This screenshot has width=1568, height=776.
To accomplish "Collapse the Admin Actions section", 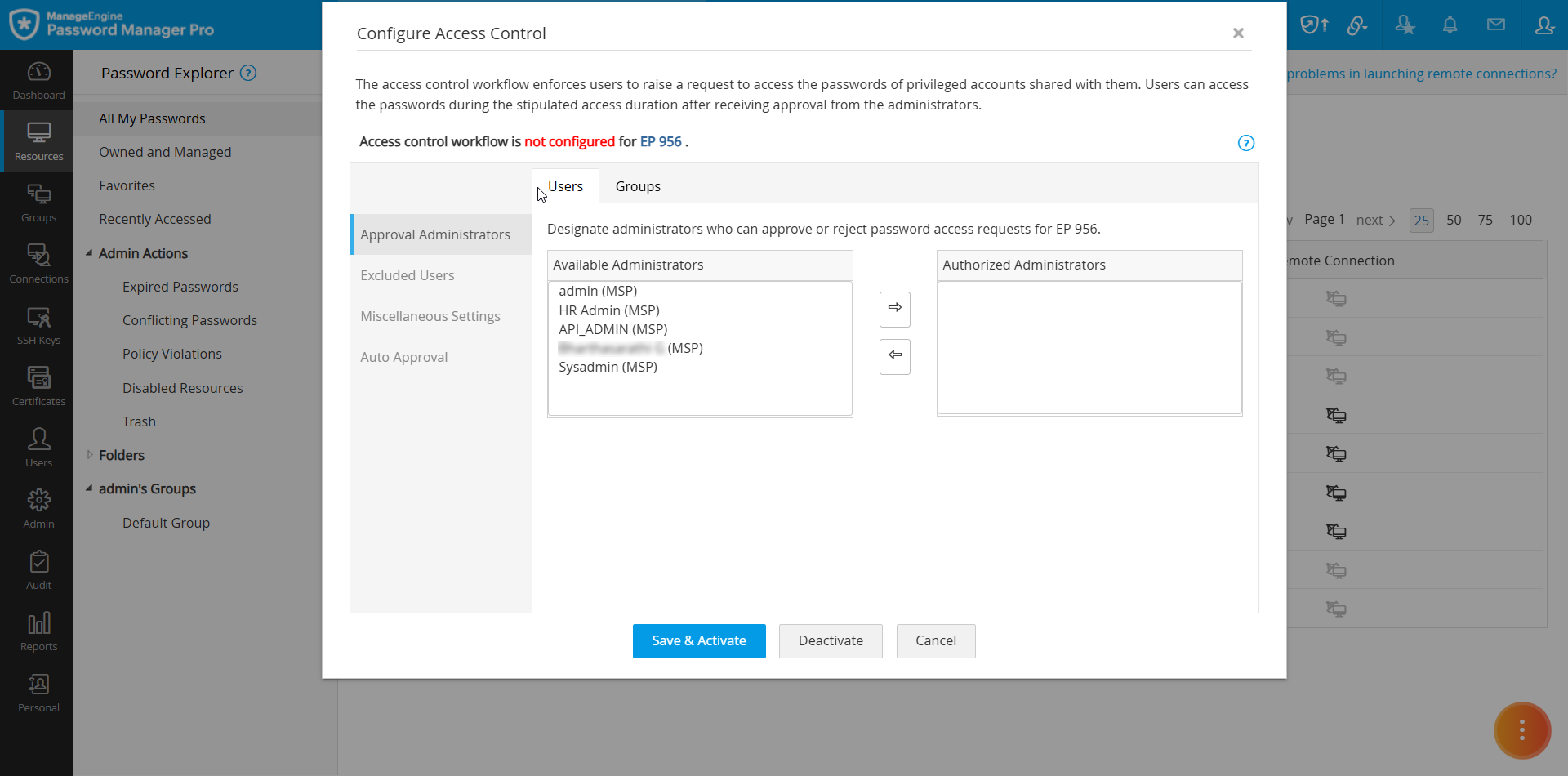I will [90, 253].
